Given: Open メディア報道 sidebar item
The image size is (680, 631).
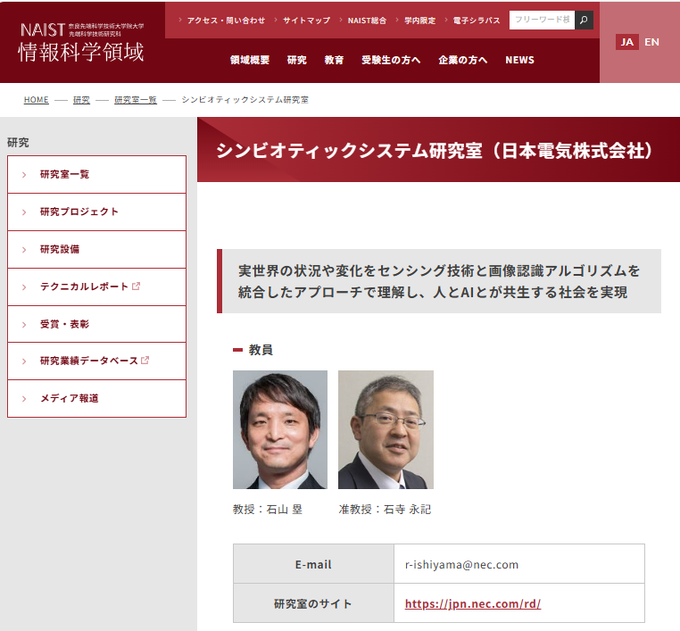Looking at the screenshot, I should pyautogui.click(x=97, y=399).
